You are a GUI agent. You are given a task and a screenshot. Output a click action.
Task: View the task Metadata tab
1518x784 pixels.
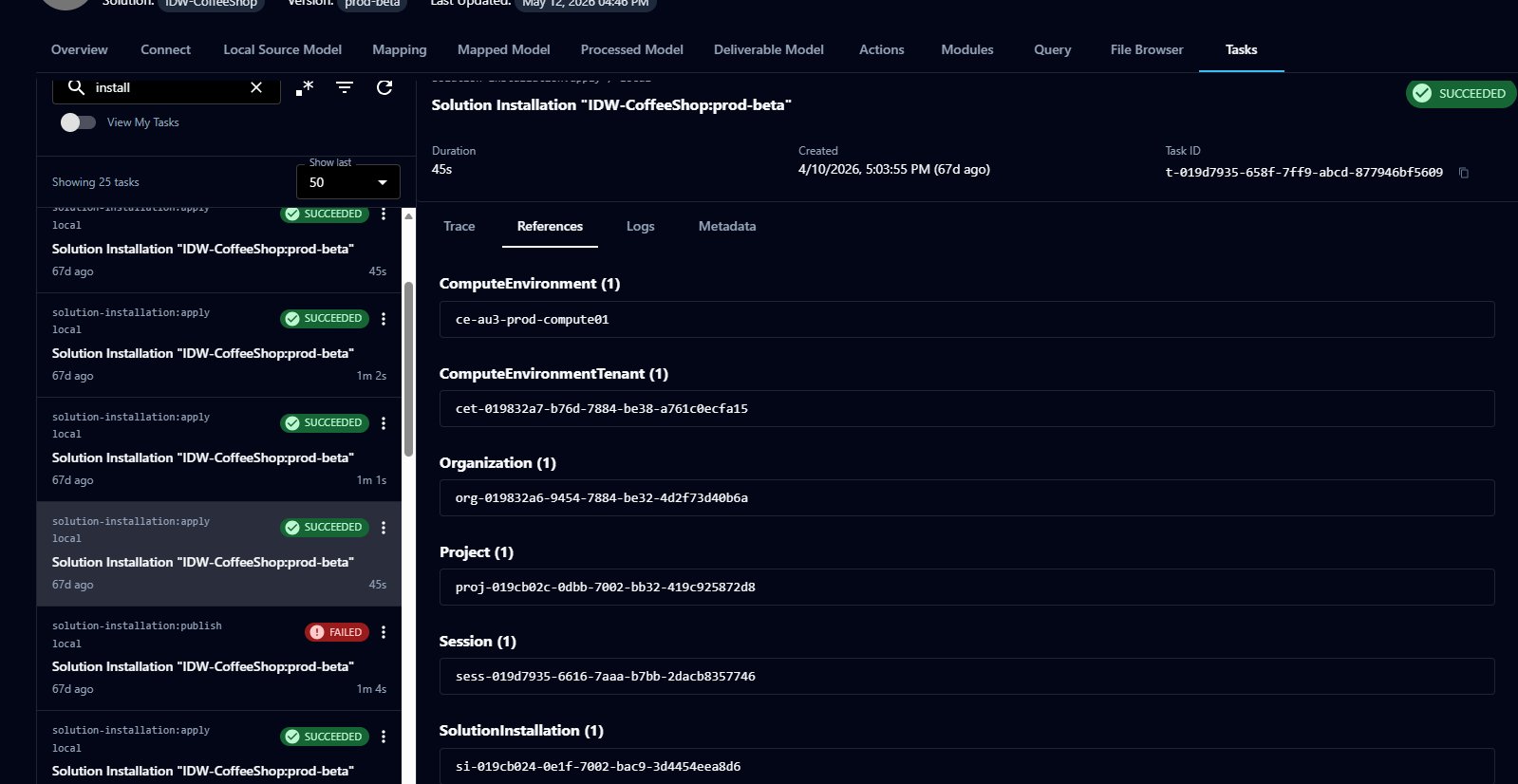click(x=727, y=226)
